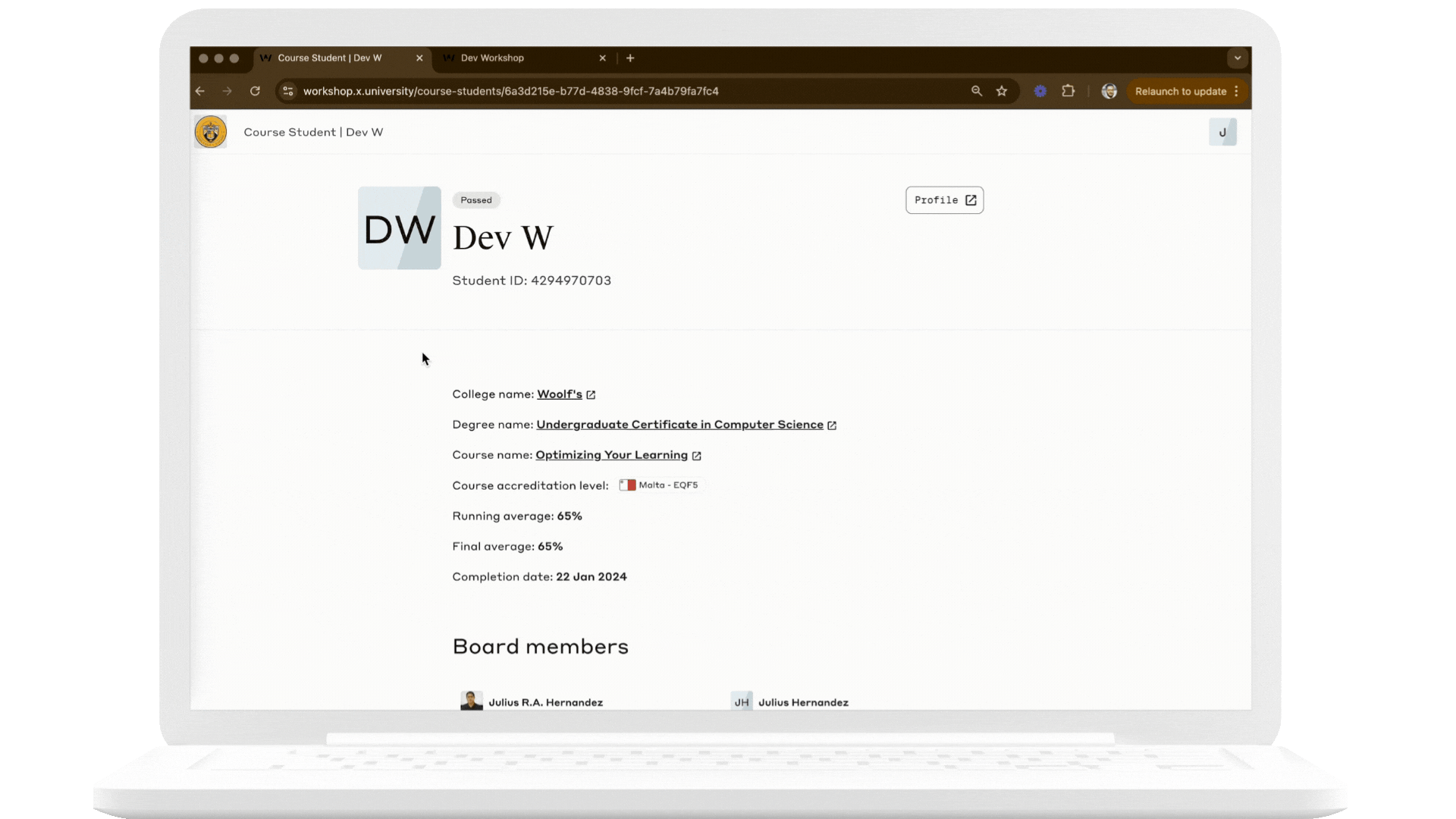The width and height of the screenshot is (1456, 819).
Task: Open Undergraduate Certificate in Computer Science link
Action: pos(679,425)
